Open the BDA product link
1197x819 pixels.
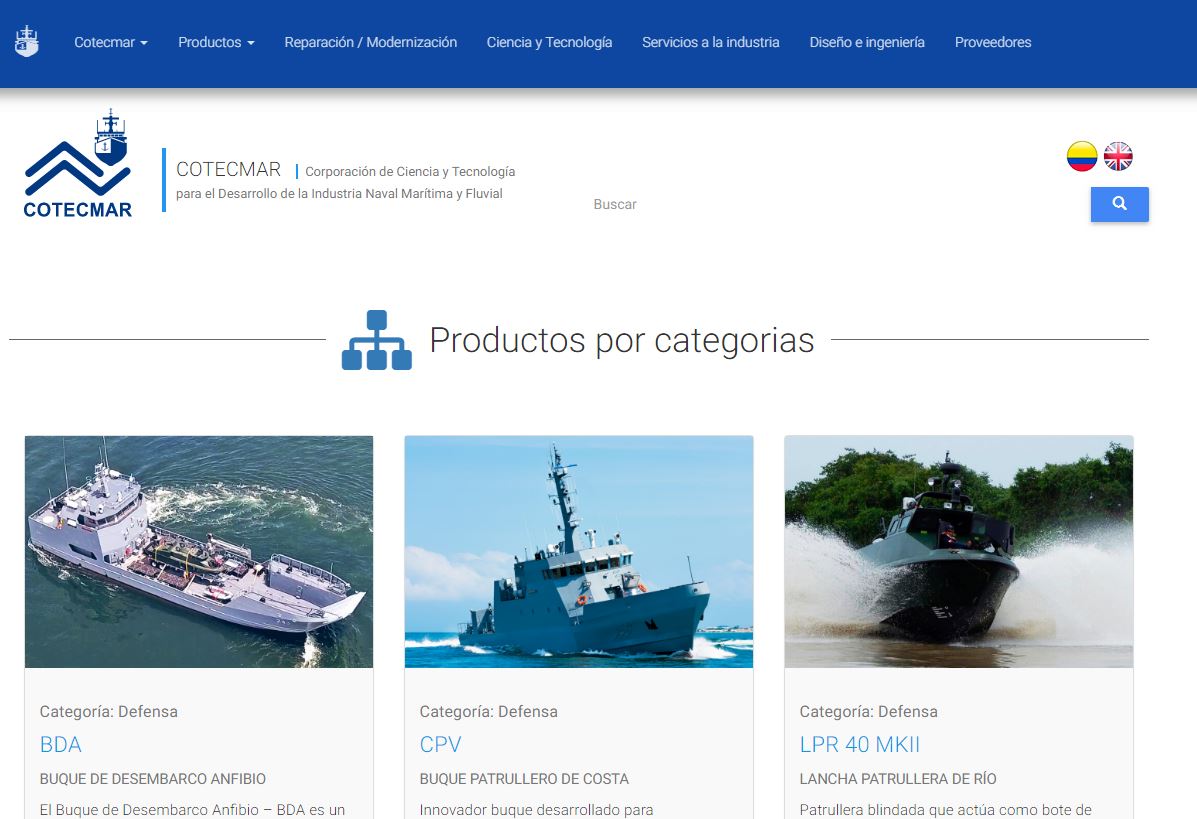(x=61, y=744)
